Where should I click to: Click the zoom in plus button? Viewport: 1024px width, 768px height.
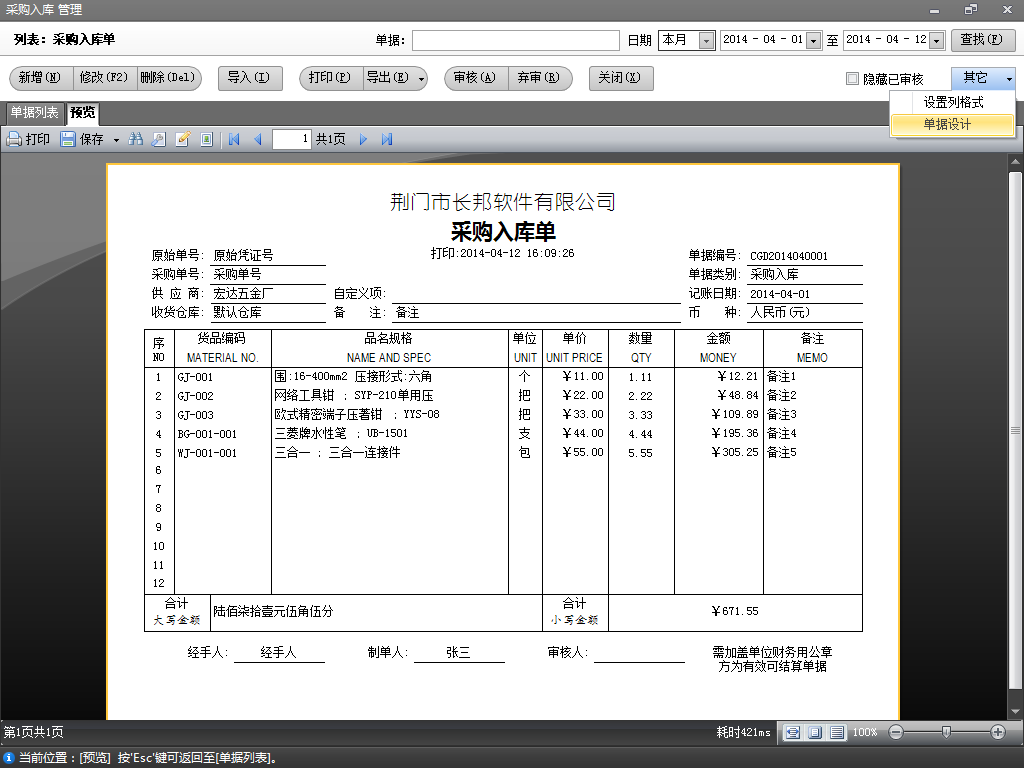pos(997,732)
